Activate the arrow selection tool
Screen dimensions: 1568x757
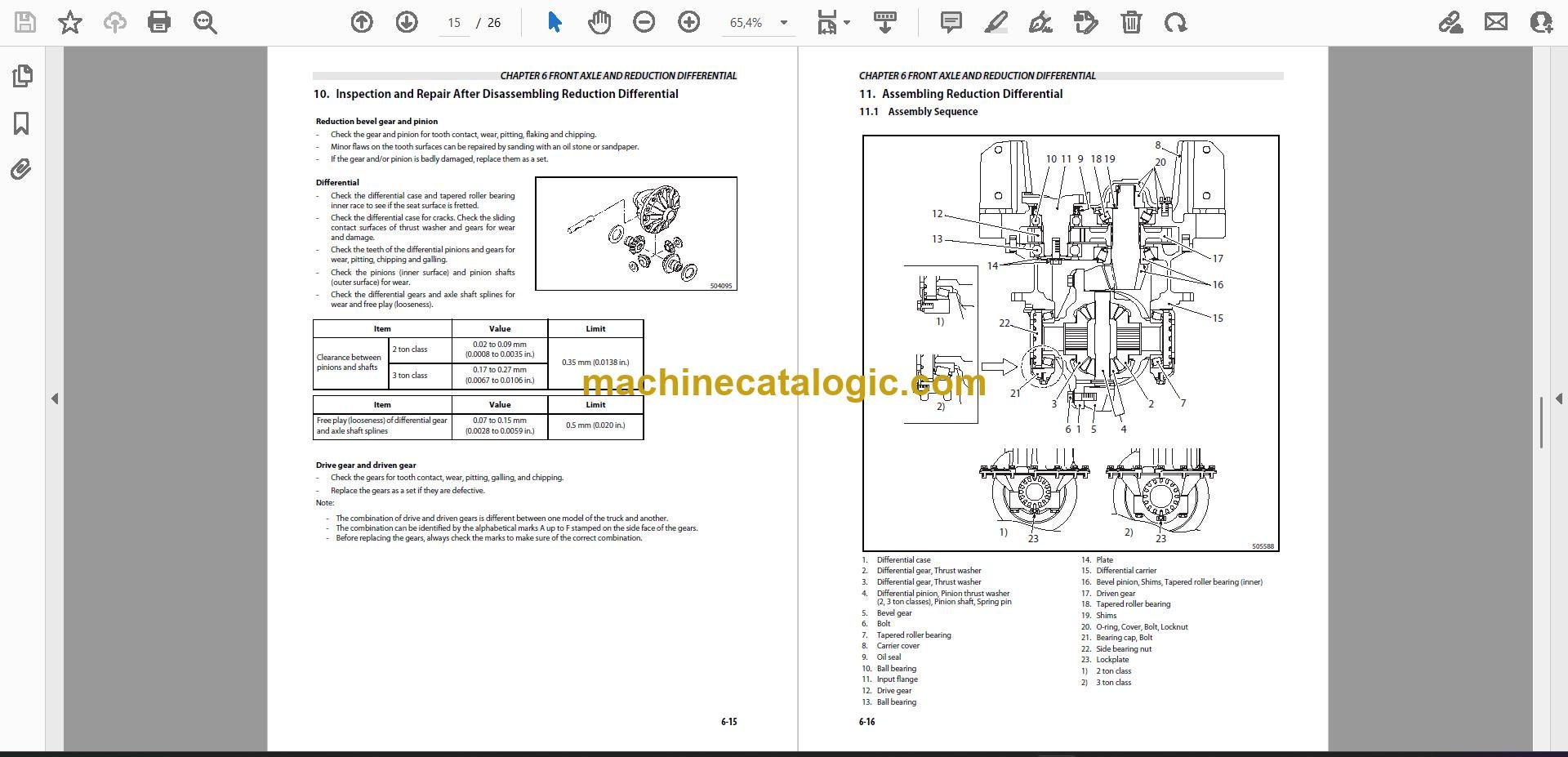tap(555, 23)
